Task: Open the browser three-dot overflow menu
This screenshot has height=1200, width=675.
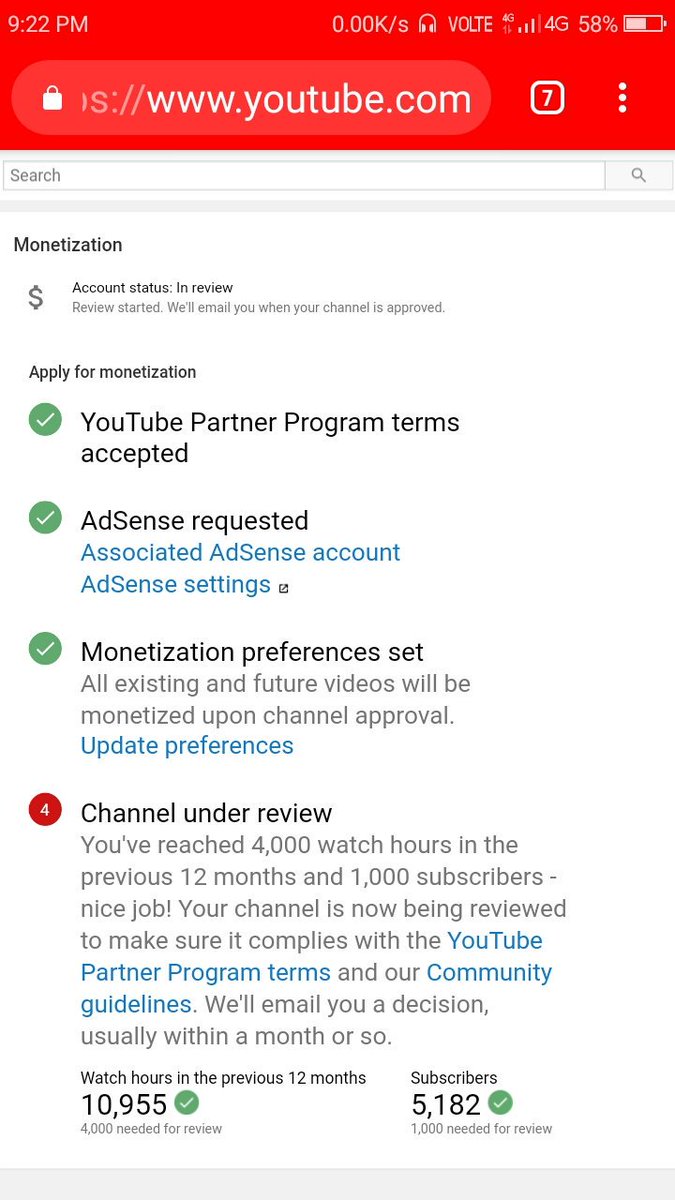Action: [x=622, y=98]
